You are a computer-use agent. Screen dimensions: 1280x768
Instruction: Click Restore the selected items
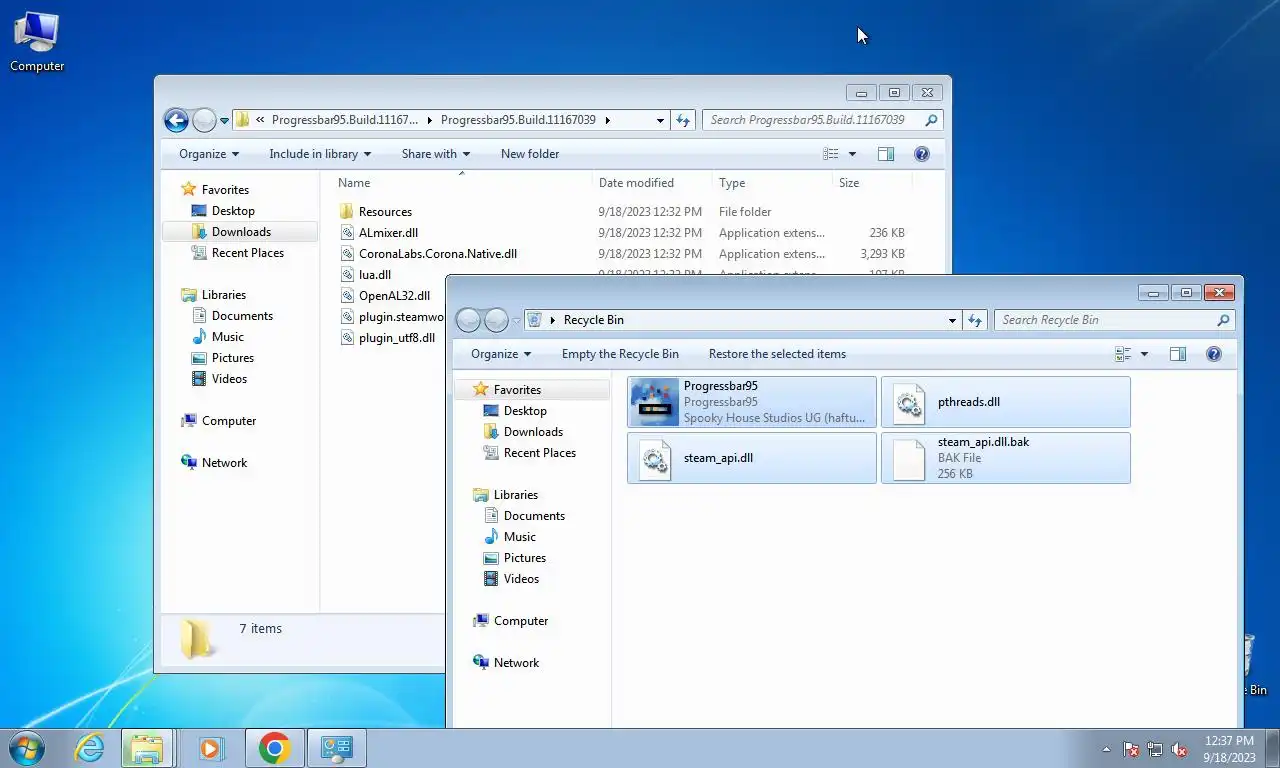pyautogui.click(x=777, y=354)
